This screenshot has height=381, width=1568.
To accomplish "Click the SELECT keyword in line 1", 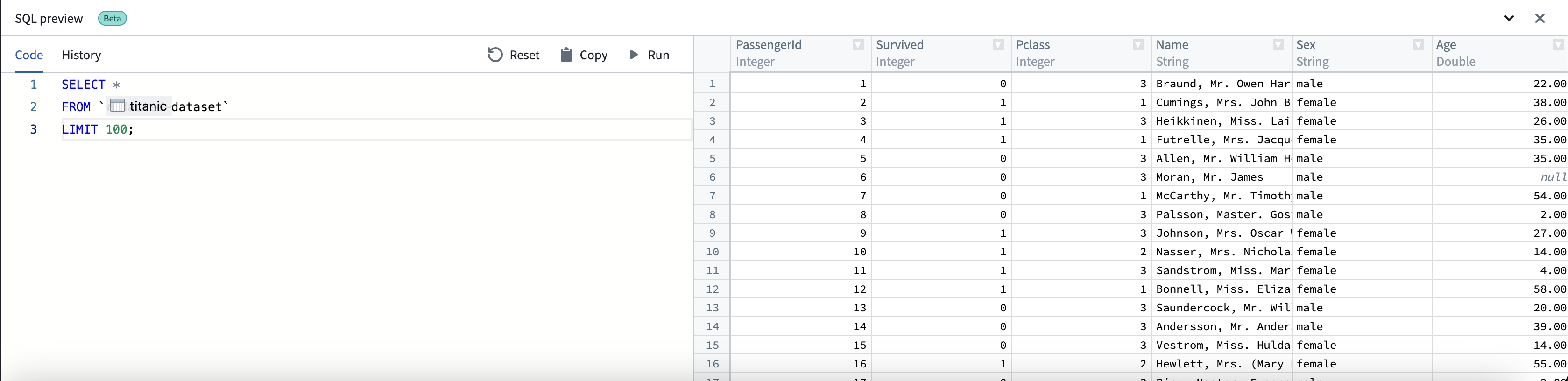I will tap(84, 85).
